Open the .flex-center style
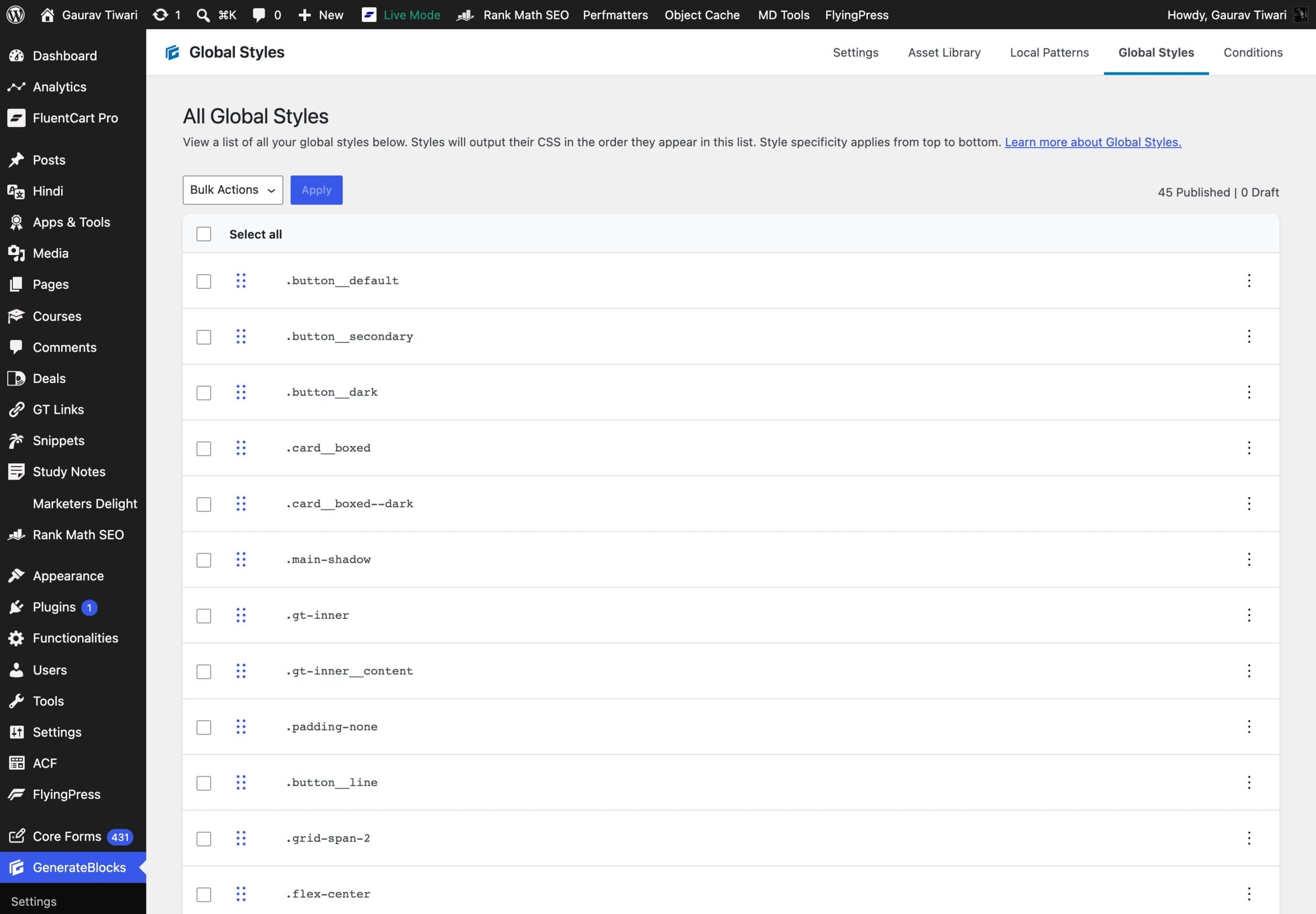Screen dimensions: 1316x914 coord(328,894)
